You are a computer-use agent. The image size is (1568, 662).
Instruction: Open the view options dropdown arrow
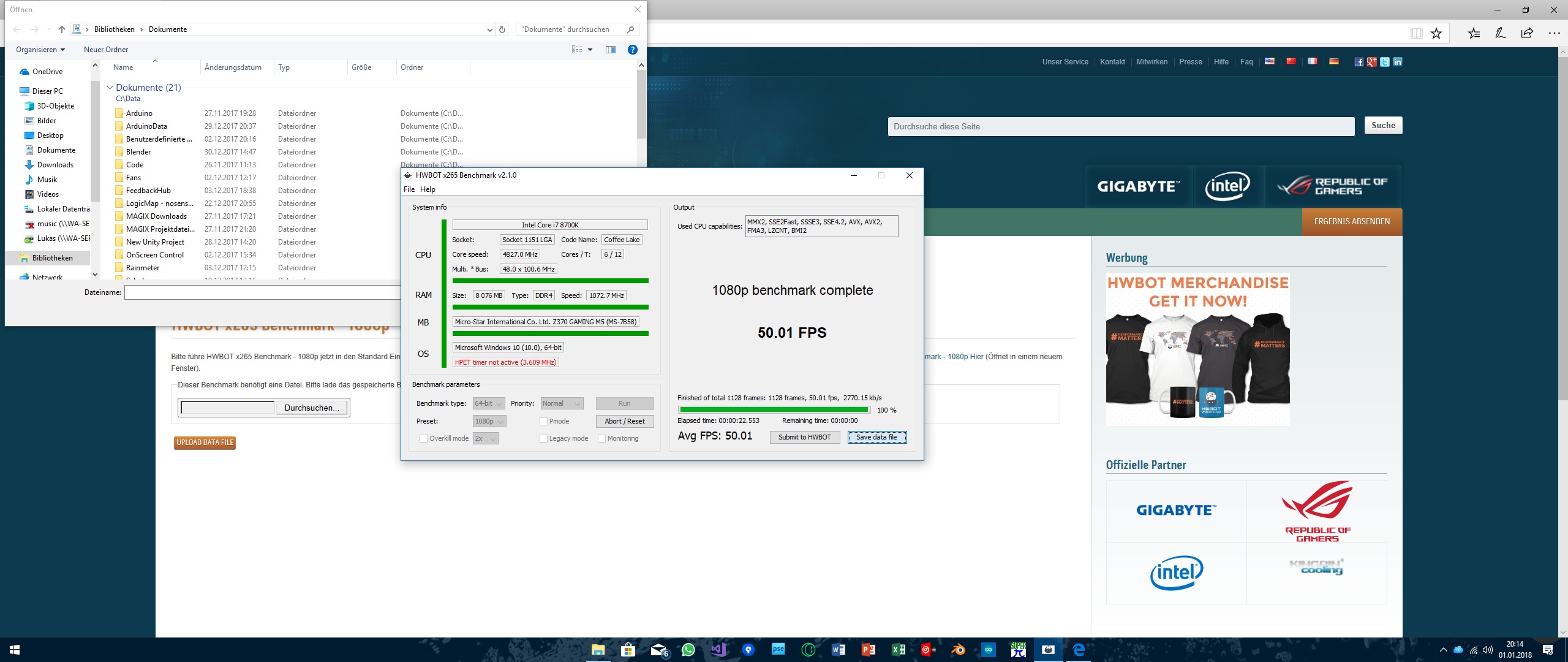pos(590,50)
